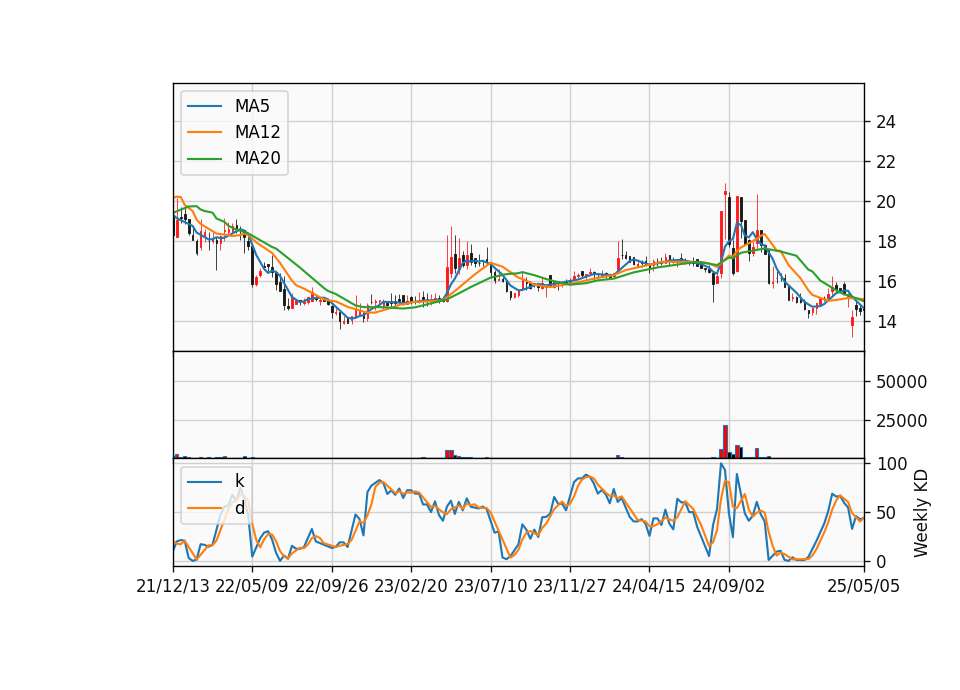Click the 22/05/09 date tick label
960x690 pixels.
point(252,586)
